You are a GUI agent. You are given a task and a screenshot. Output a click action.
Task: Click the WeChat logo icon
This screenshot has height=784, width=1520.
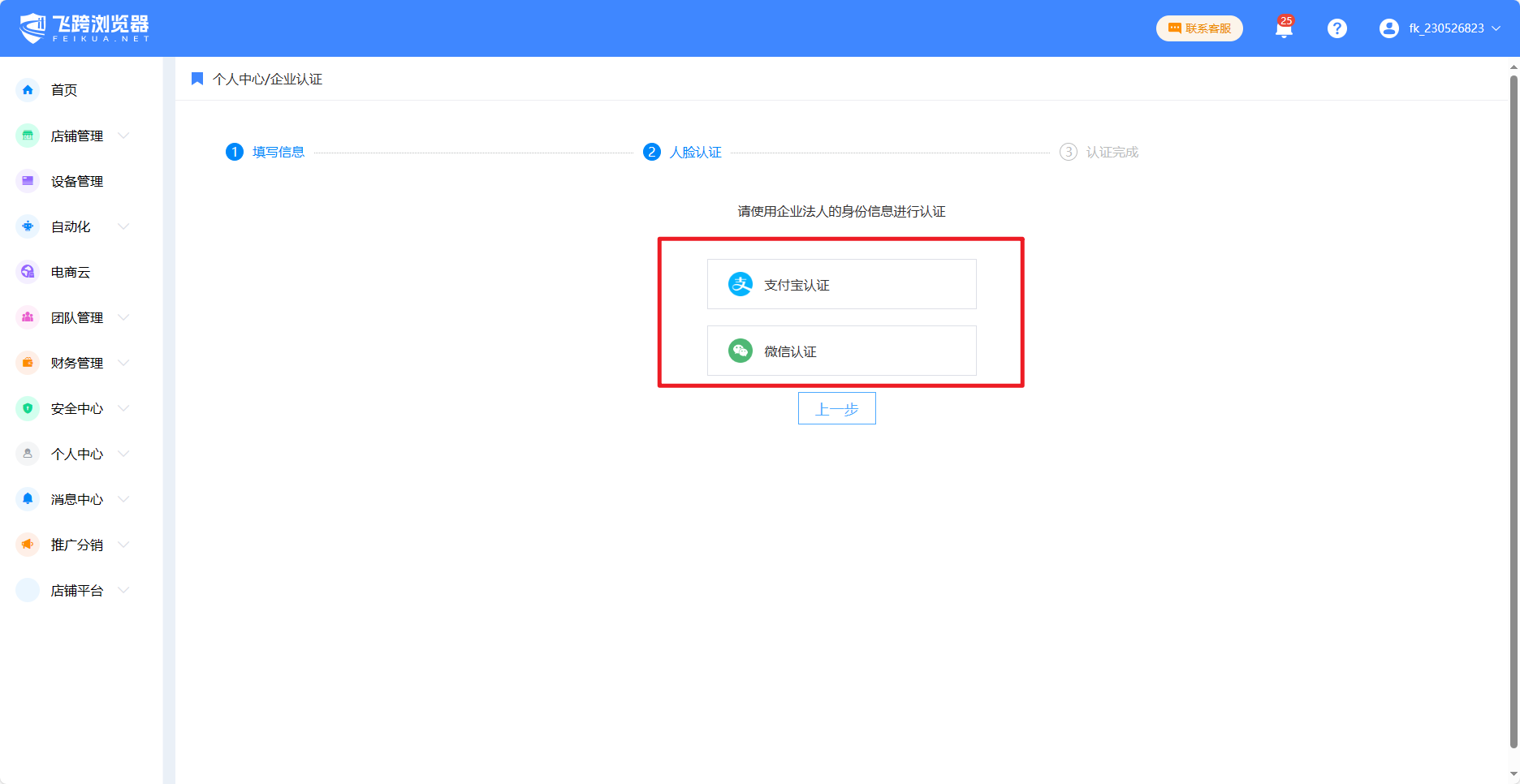click(740, 351)
